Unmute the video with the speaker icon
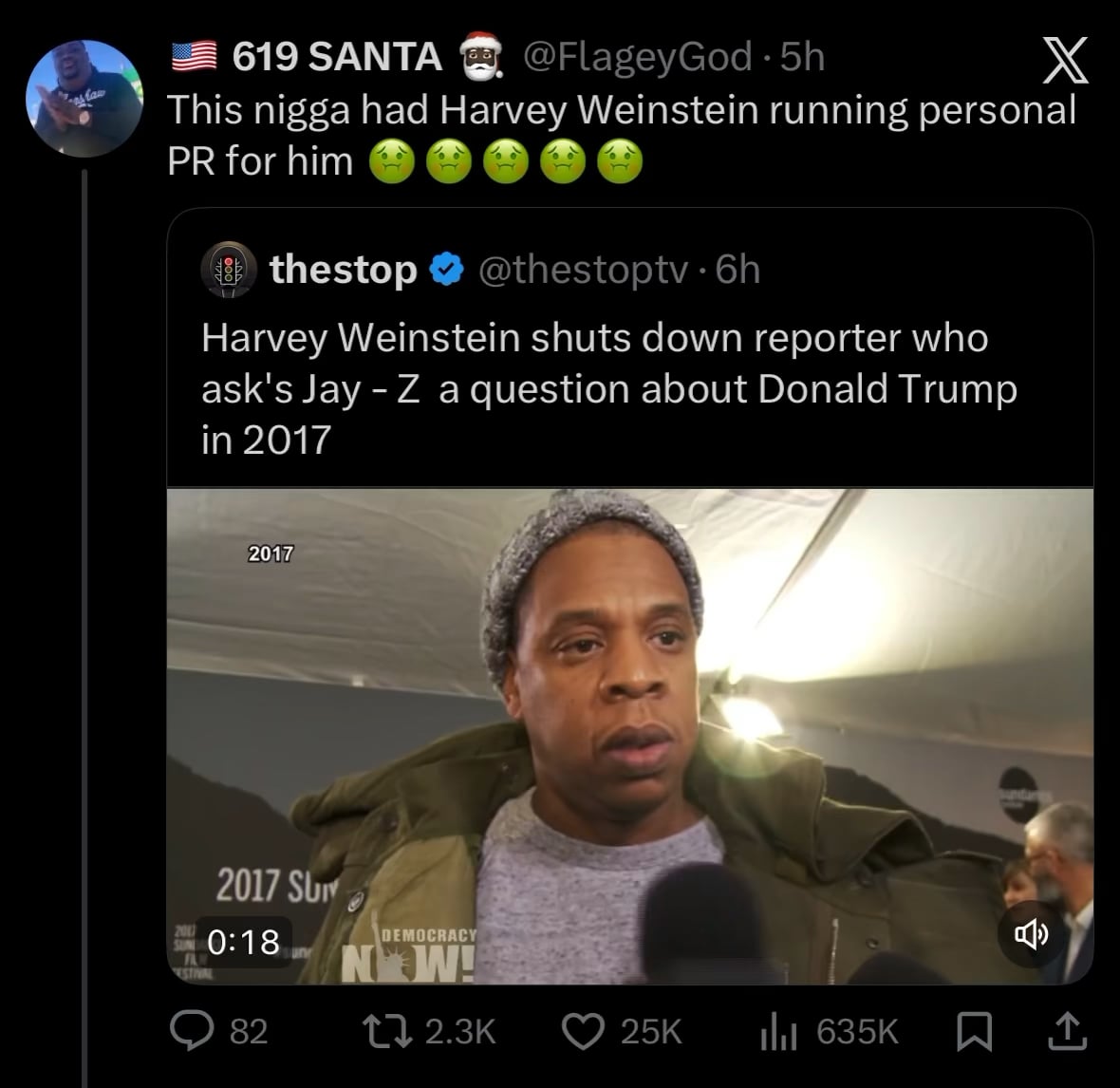1120x1088 pixels. click(x=1032, y=934)
